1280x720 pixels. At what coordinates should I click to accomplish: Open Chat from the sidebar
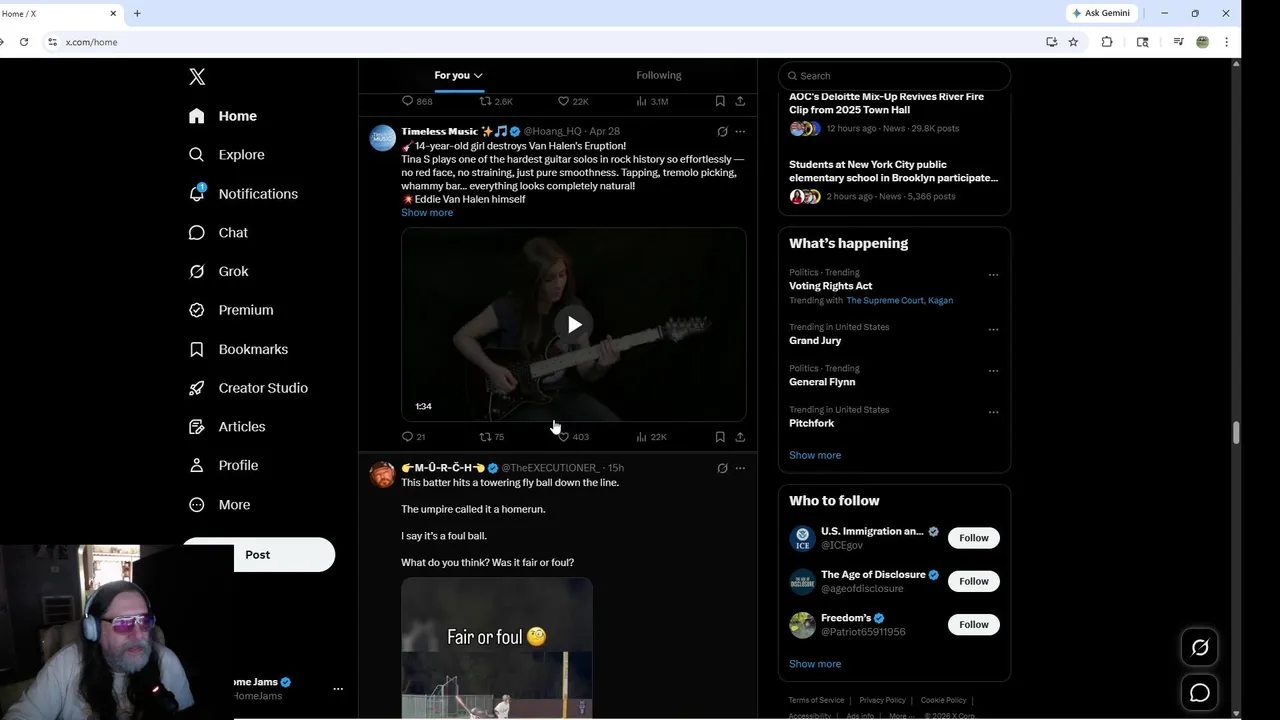(218, 233)
